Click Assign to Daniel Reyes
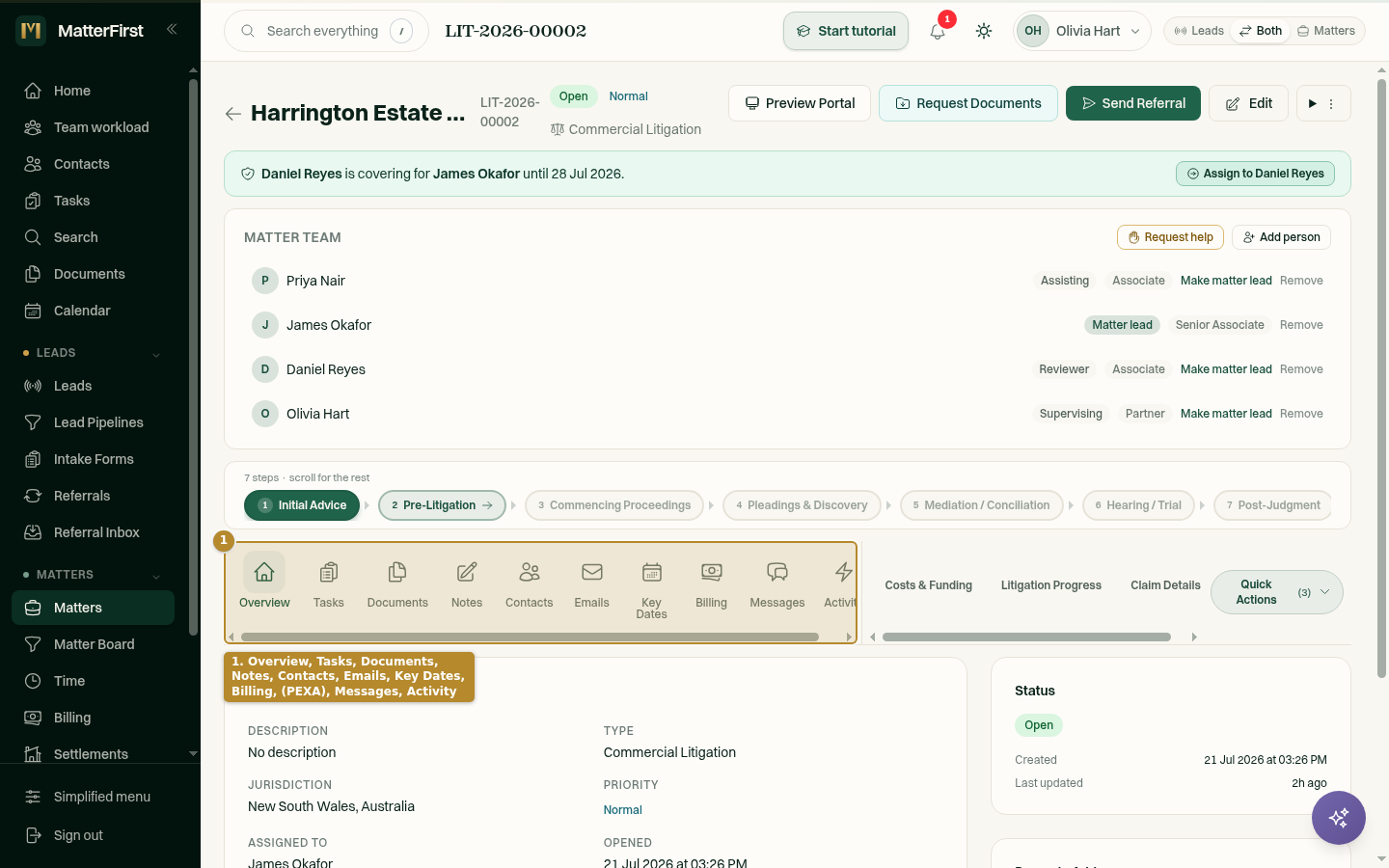Viewport: 1389px width, 868px height. pyautogui.click(x=1255, y=174)
